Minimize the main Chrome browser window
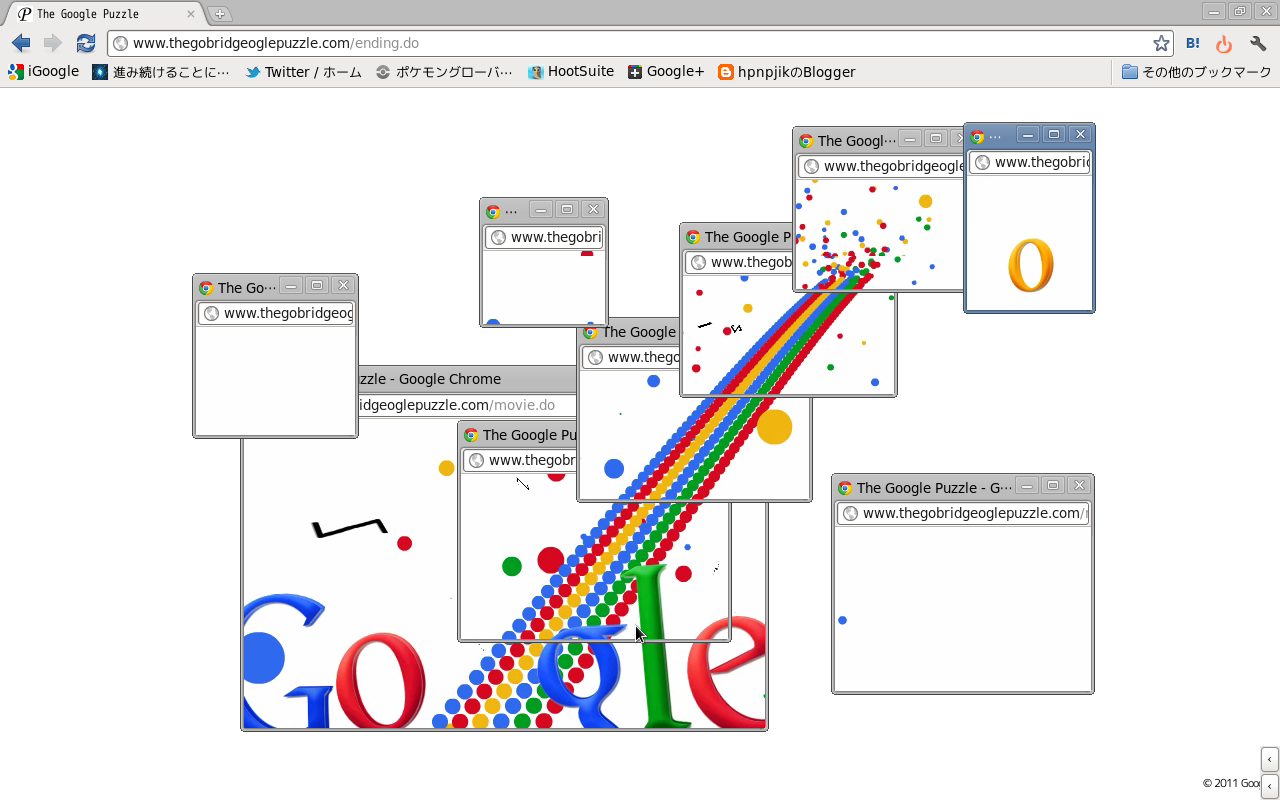 [1214, 12]
